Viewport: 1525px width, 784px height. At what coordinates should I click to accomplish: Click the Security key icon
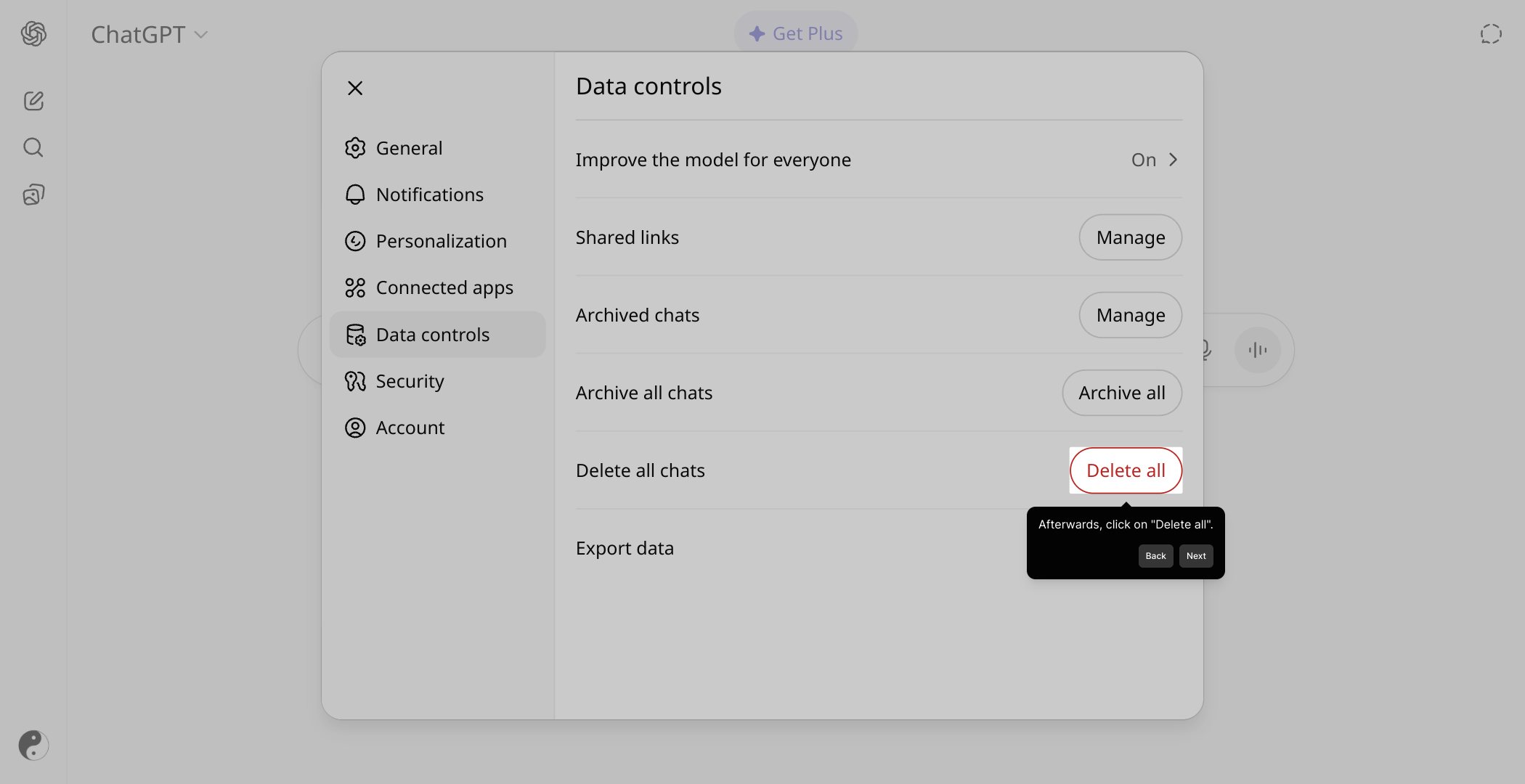(355, 381)
